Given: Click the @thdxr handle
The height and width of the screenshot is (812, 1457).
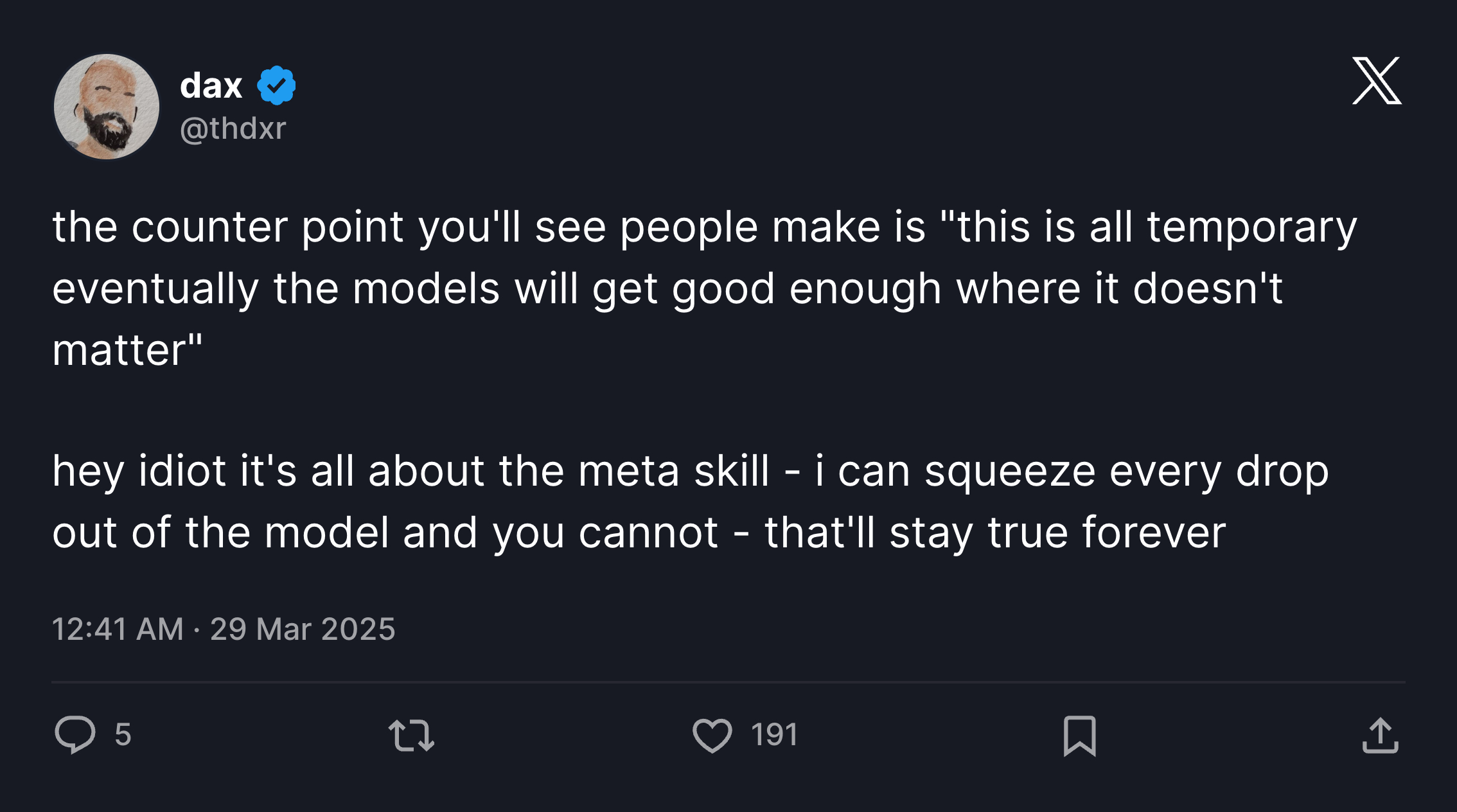Looking at the screenshot, I should click(233, 128).
